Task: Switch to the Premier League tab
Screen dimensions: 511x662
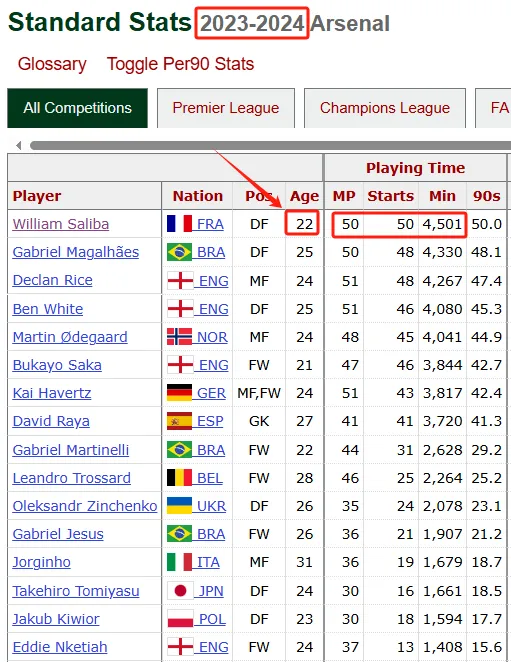Action: pyautogui.click(x=226, y=108)
